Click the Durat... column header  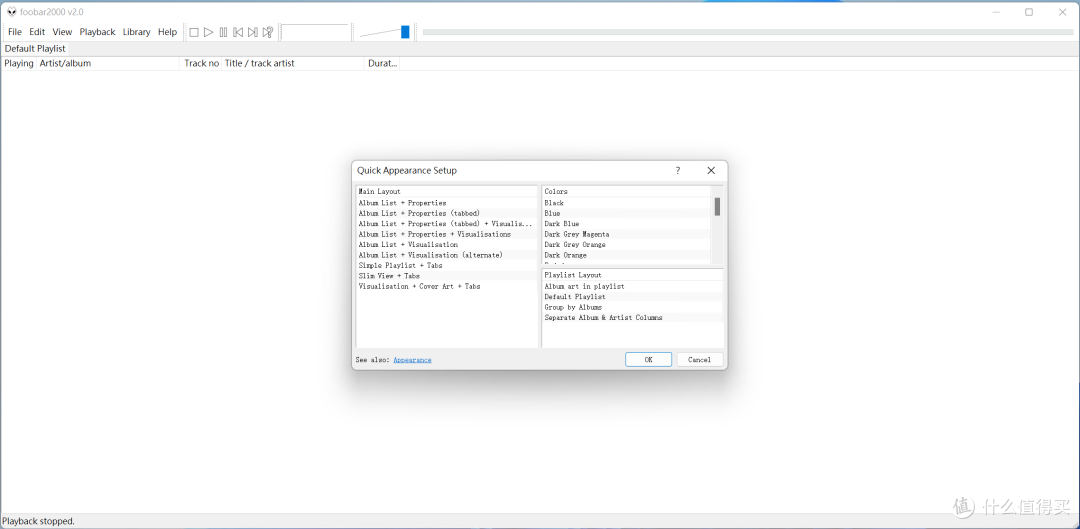click(x=382, y=63)
